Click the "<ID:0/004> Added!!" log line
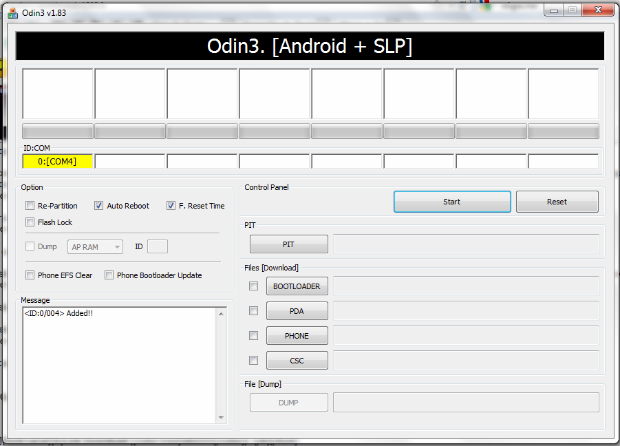Image resolution: width=620 pixels, height=446 pixels. point(59,313)
